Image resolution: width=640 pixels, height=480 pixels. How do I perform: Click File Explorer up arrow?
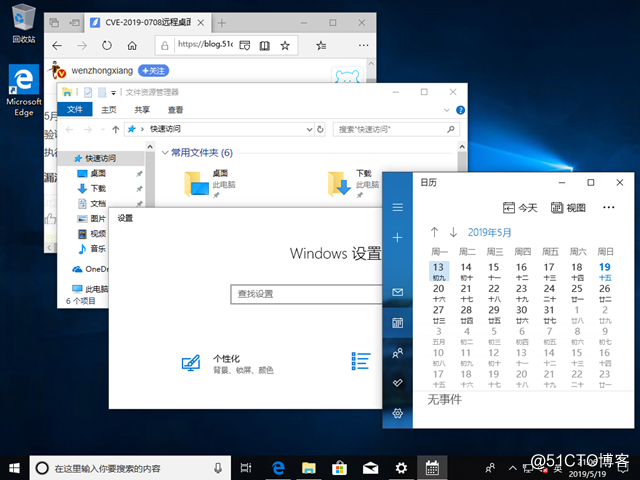116,129
